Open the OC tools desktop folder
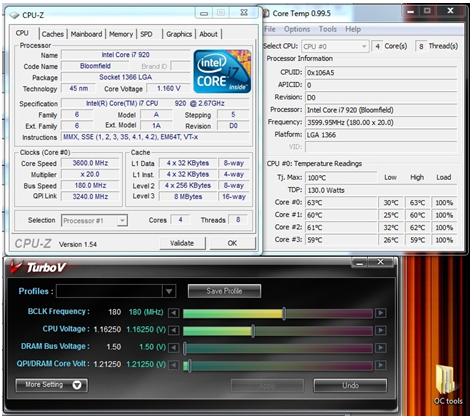This screenshot has width=474, height=420. click(x=447, y=385)
